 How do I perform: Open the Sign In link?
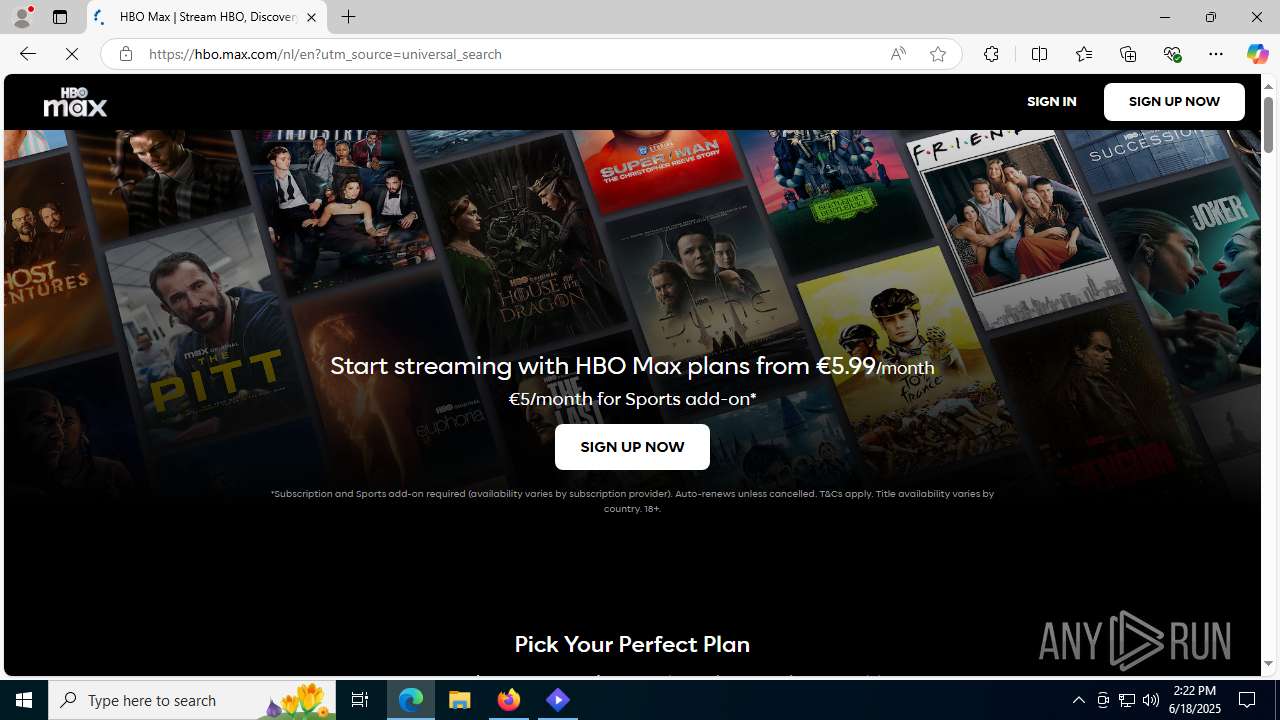click(x=1051, y=102)
